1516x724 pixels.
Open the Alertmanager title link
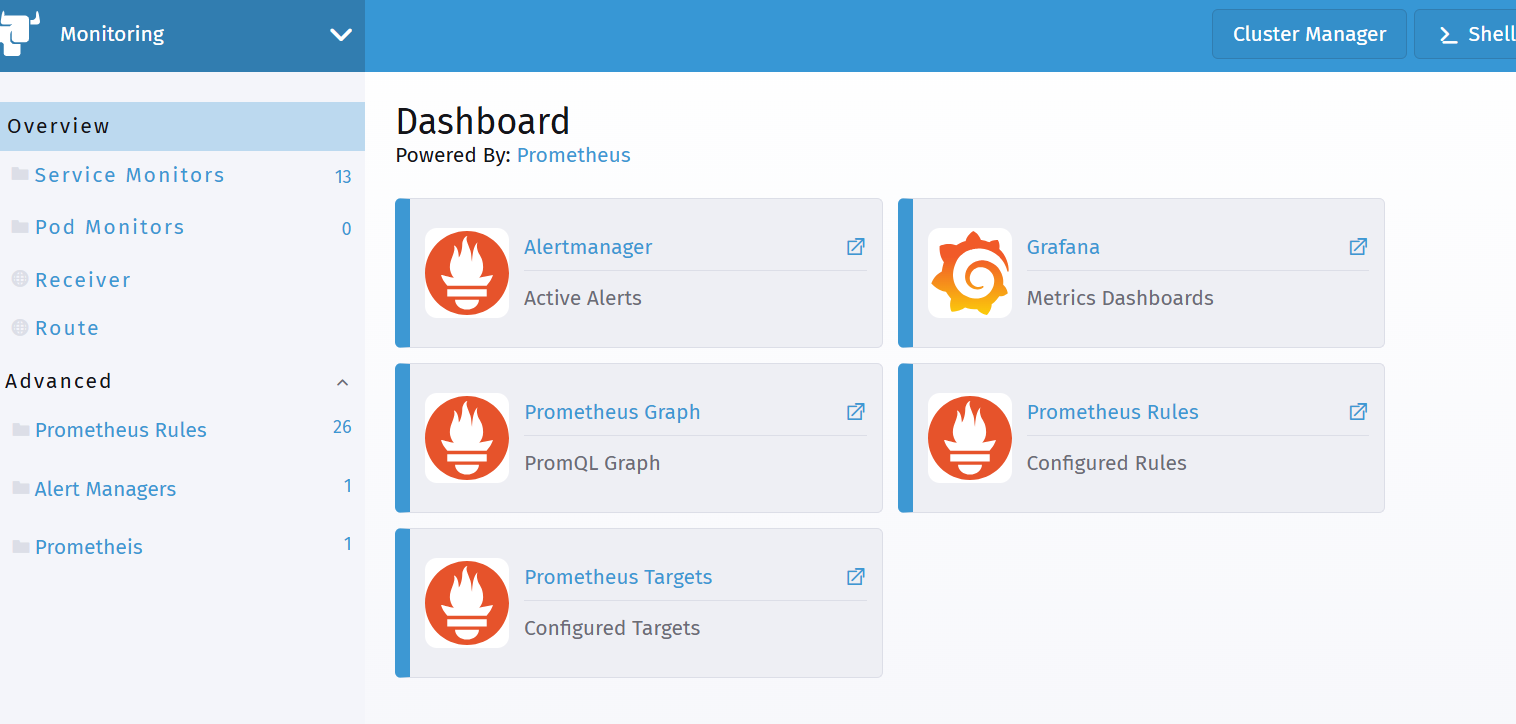[588, 247]
